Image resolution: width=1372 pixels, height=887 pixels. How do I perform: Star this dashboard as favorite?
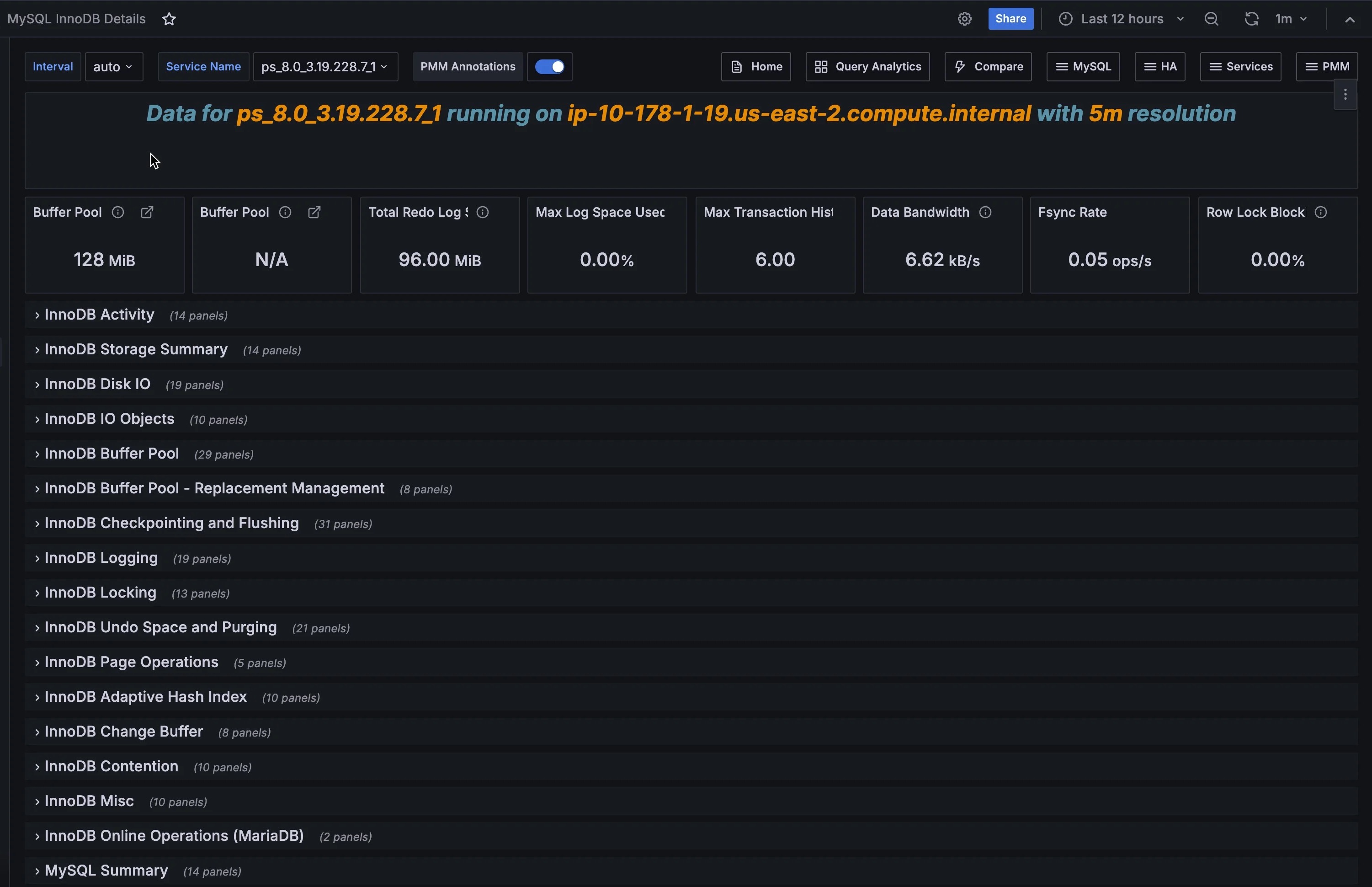pos(169,19)
